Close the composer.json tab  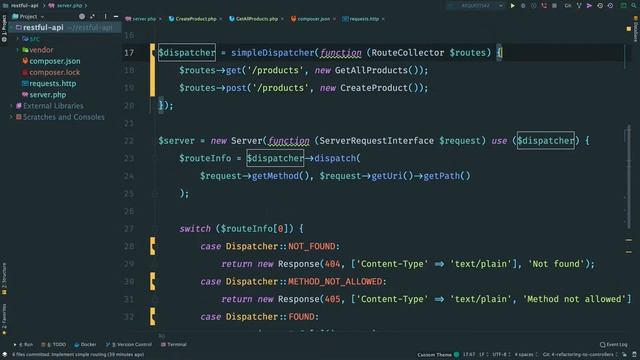coord(335,19)
